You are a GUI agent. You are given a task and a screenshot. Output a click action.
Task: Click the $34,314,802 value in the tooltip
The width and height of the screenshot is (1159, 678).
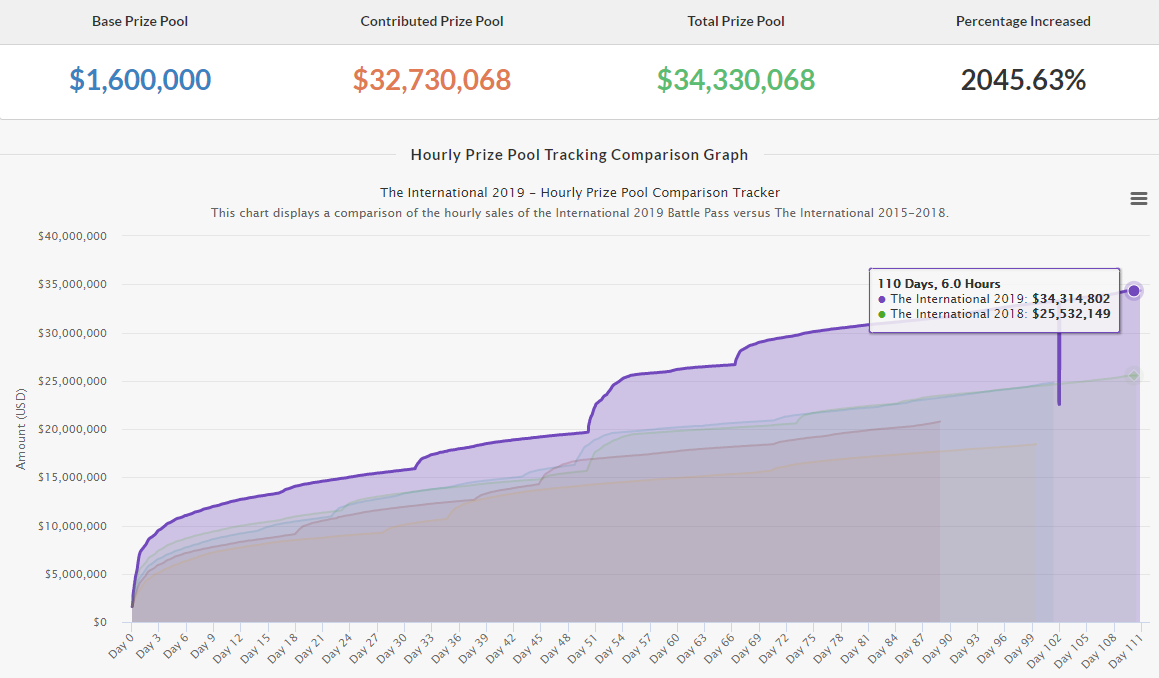coord(1071,299)
